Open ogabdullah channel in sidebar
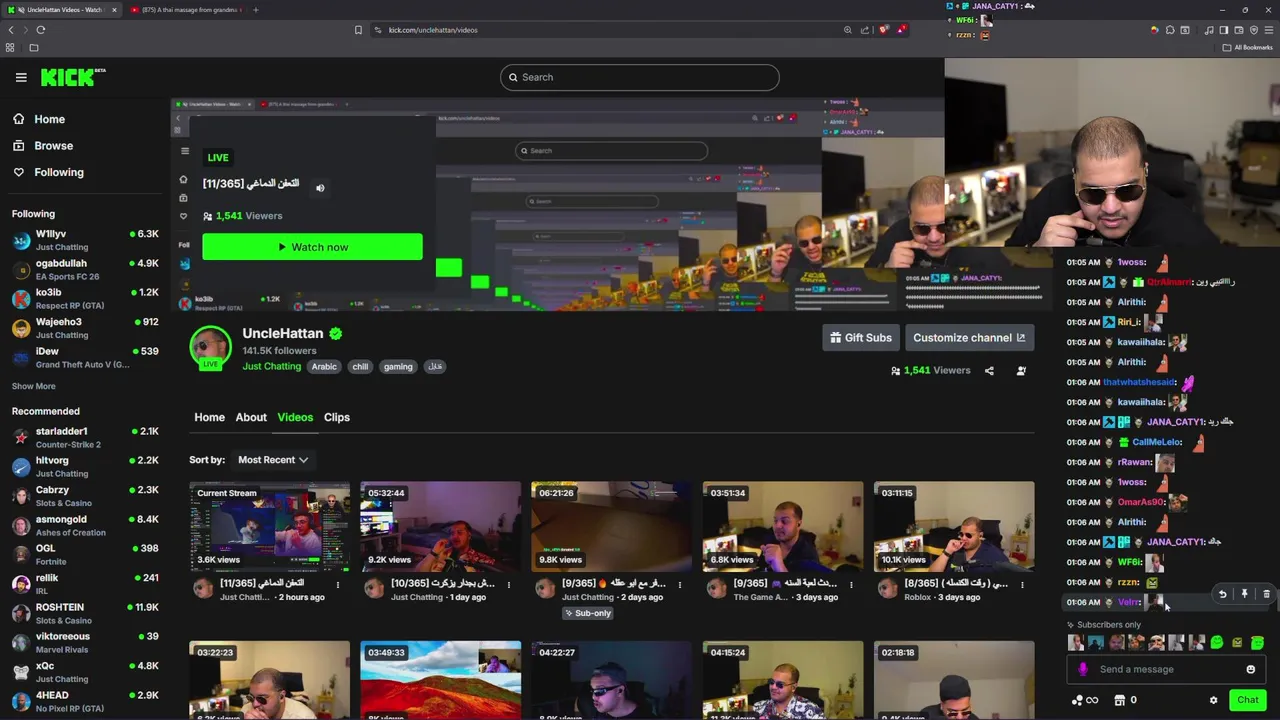1280x720 pixels. 85,270
